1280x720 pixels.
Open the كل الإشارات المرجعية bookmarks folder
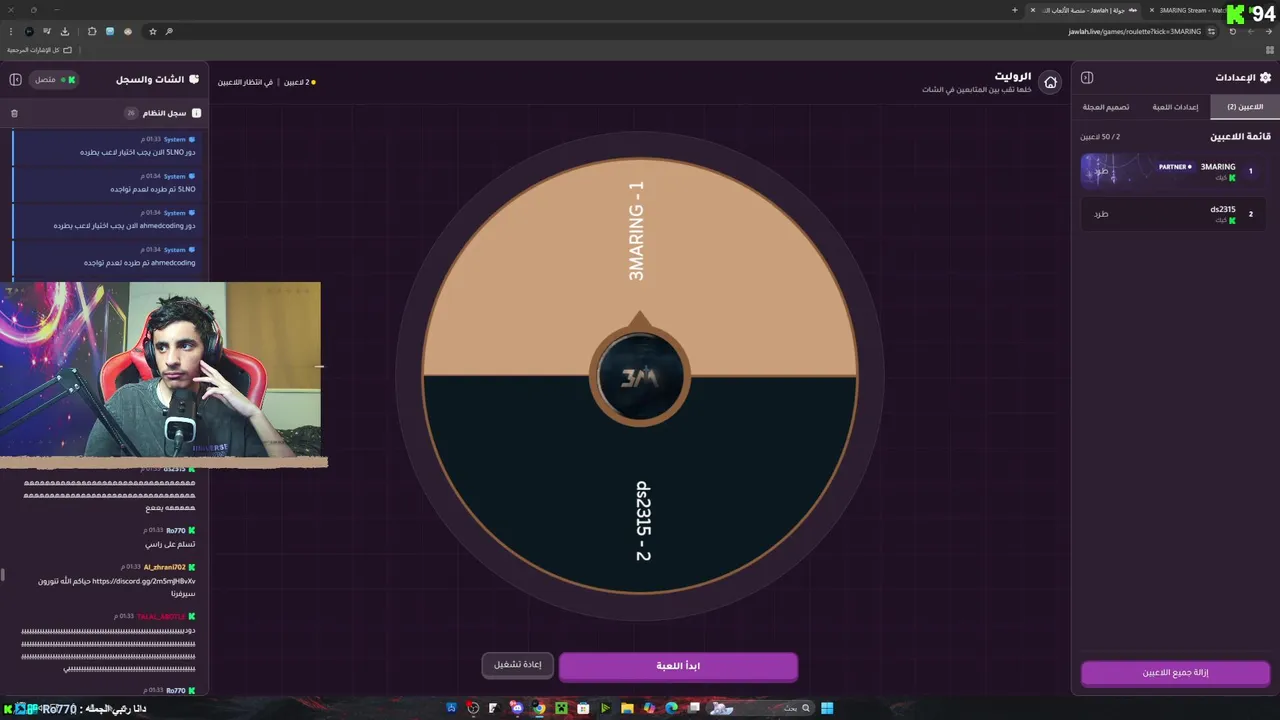click(40, 49)
